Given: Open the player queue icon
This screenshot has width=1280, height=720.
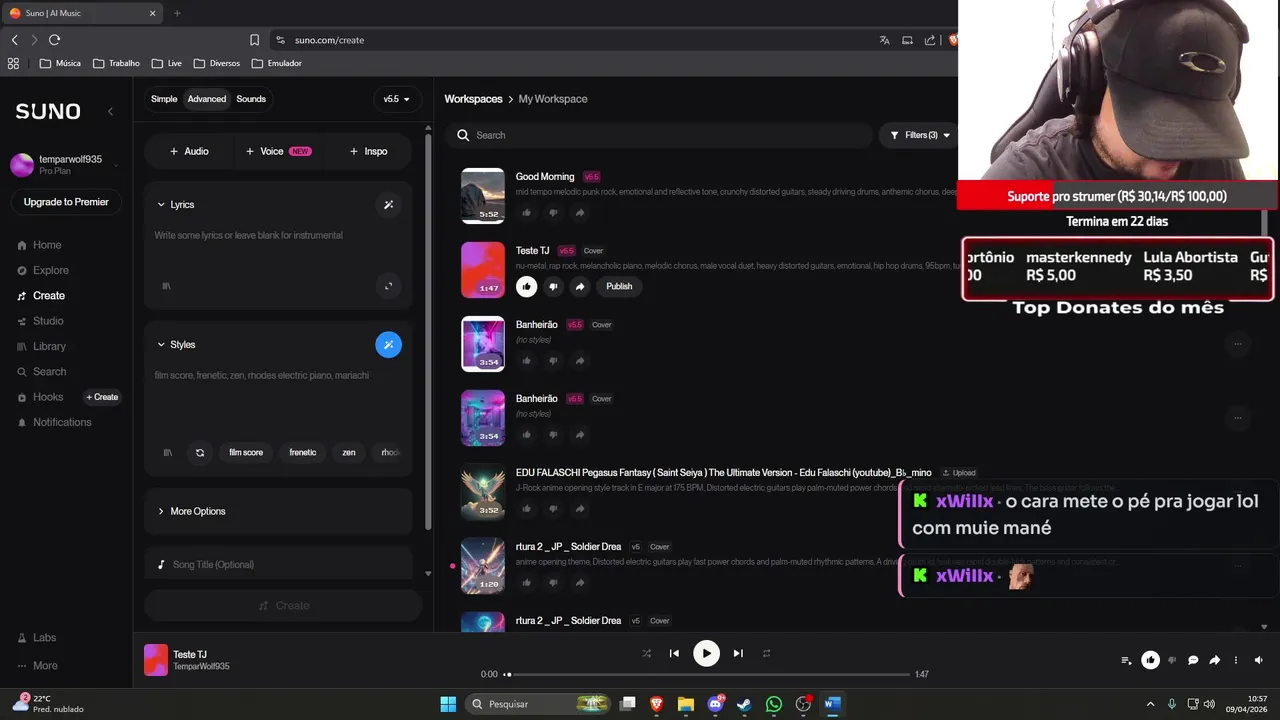Looking at the screenshot, I should 1126,660.
